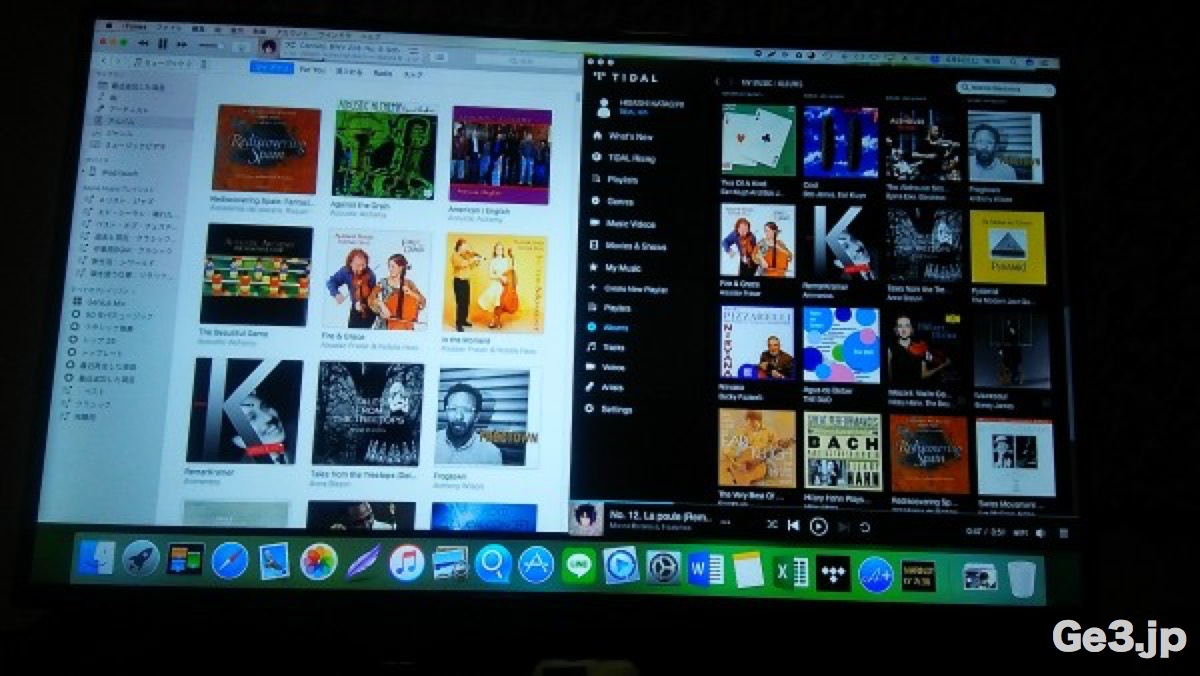Open the Trash in the Dock

click(x=1020, y=578)
